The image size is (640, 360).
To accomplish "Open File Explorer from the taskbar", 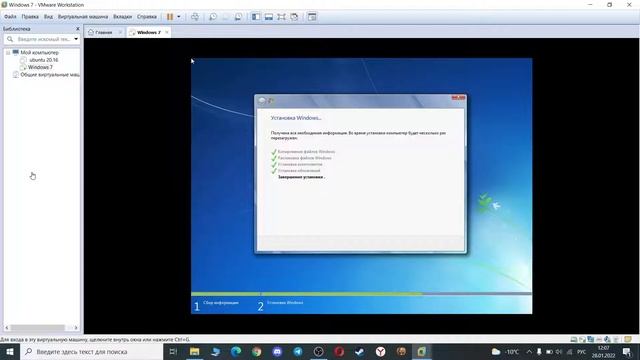I will click(x=194, y=351).
